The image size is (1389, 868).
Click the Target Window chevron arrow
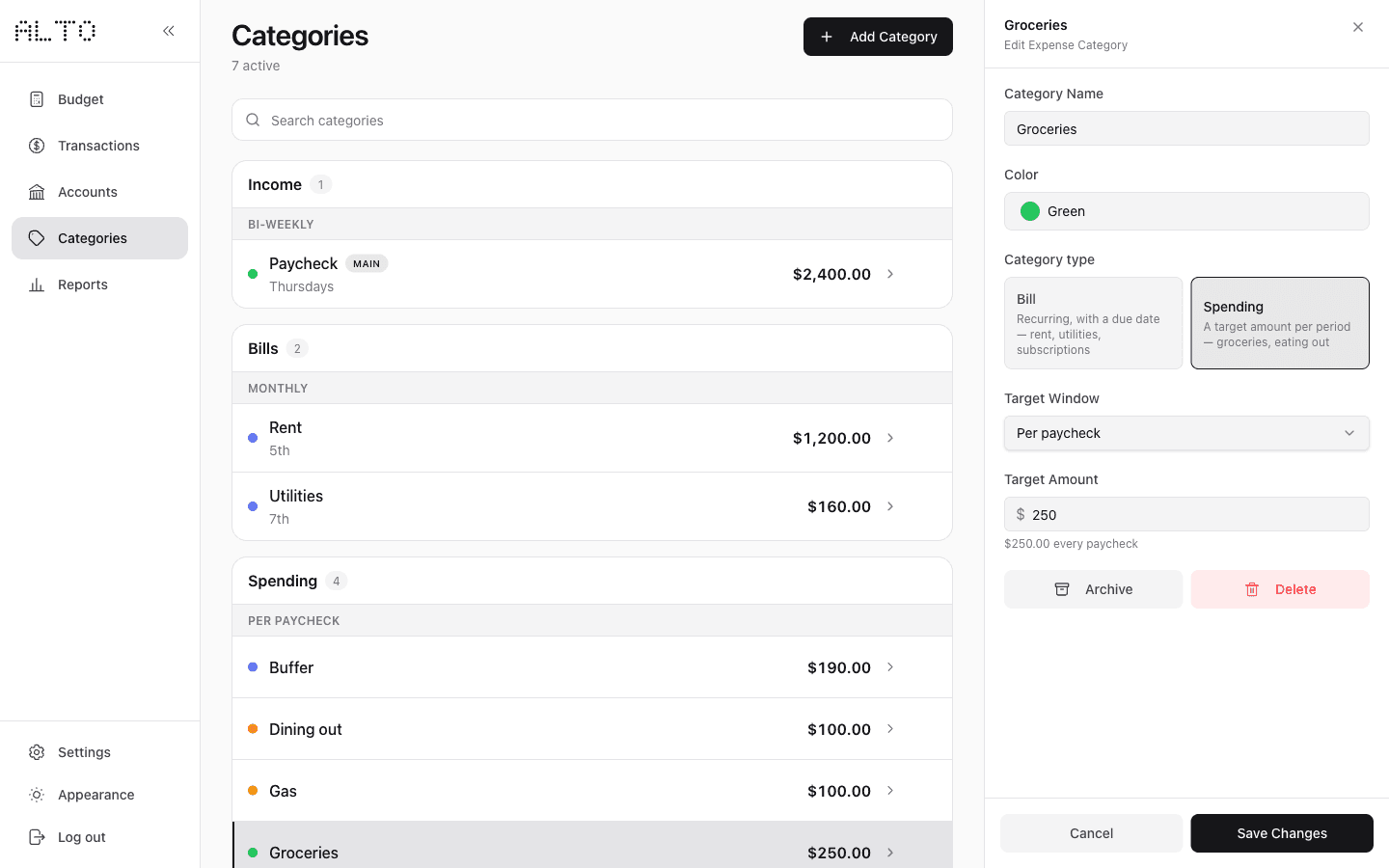1349,433
